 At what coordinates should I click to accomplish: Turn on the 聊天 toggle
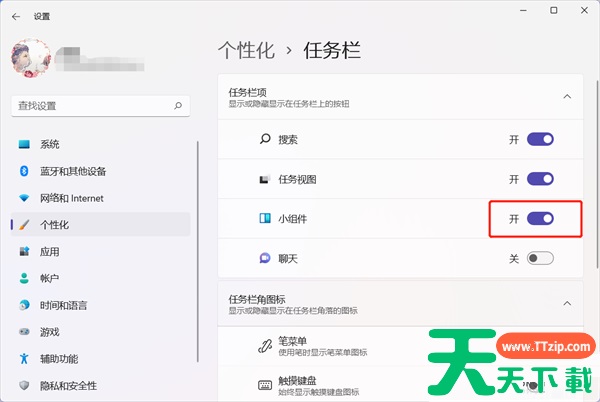click(x=540, y=259)
